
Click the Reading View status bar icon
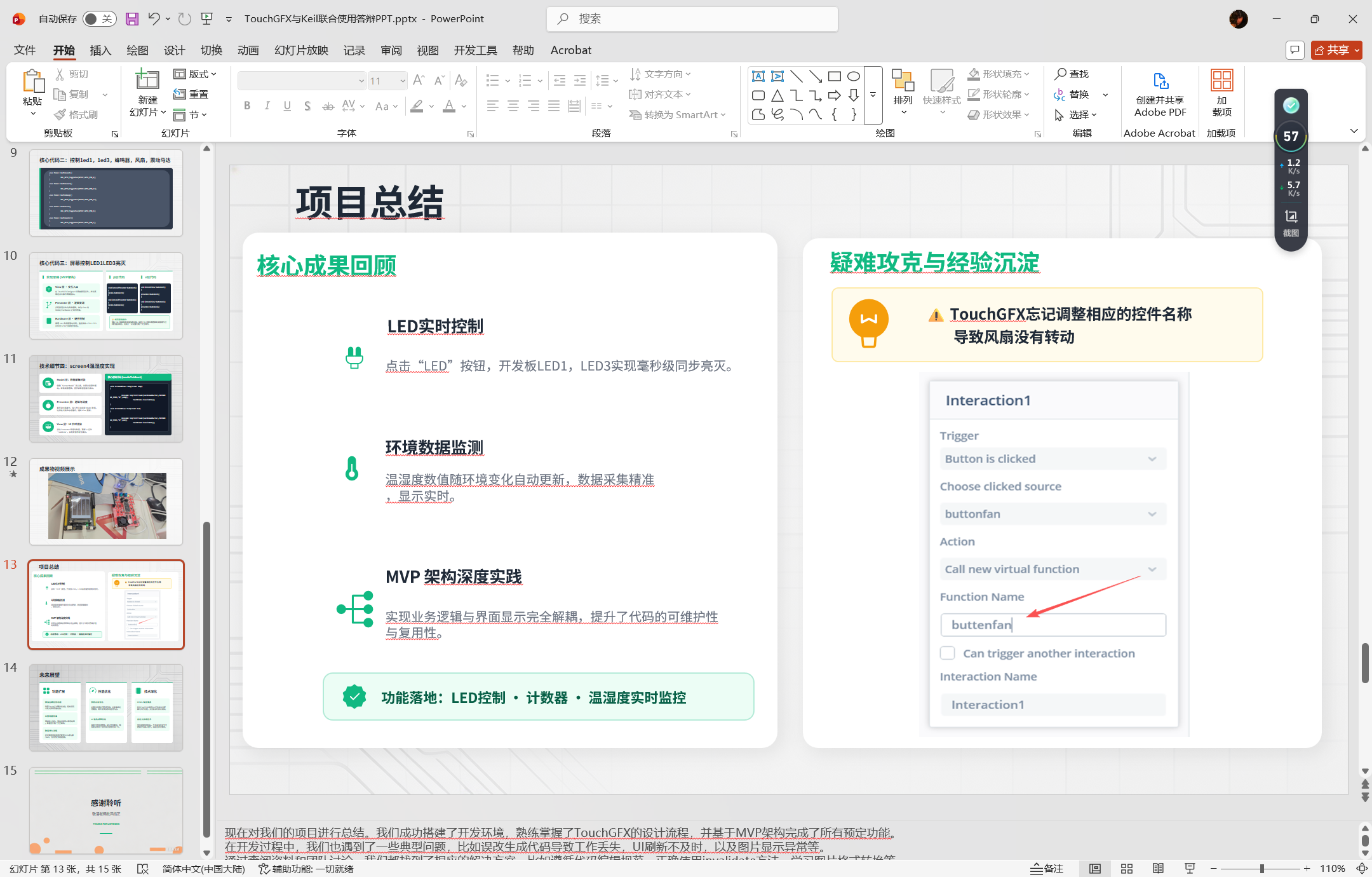(x=1158, y=868)
